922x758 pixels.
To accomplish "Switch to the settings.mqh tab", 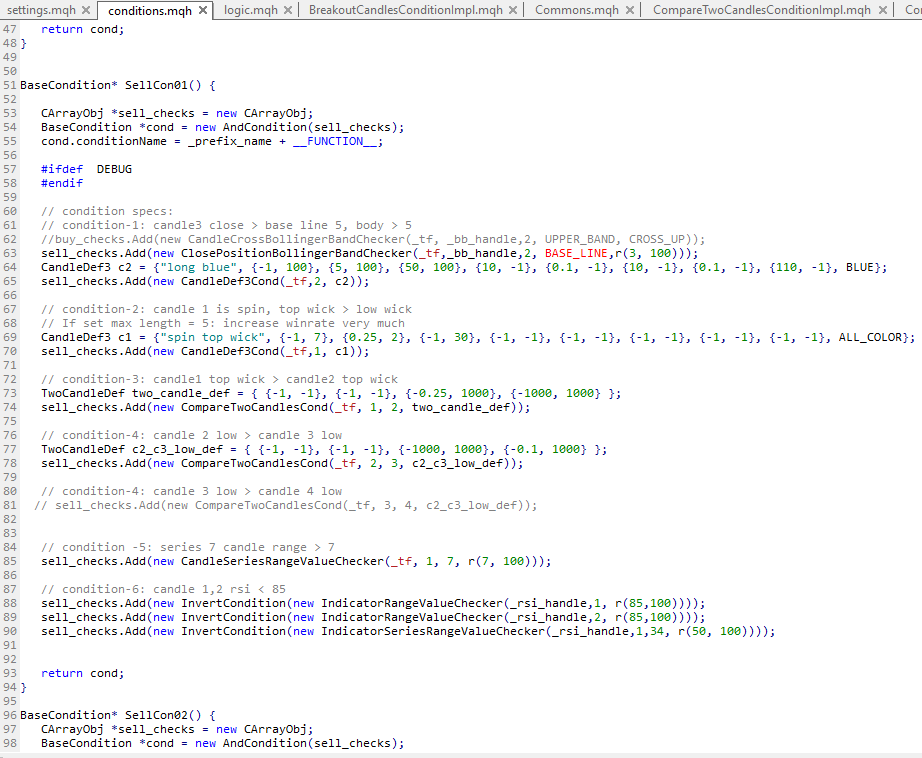I will (41, 10).
